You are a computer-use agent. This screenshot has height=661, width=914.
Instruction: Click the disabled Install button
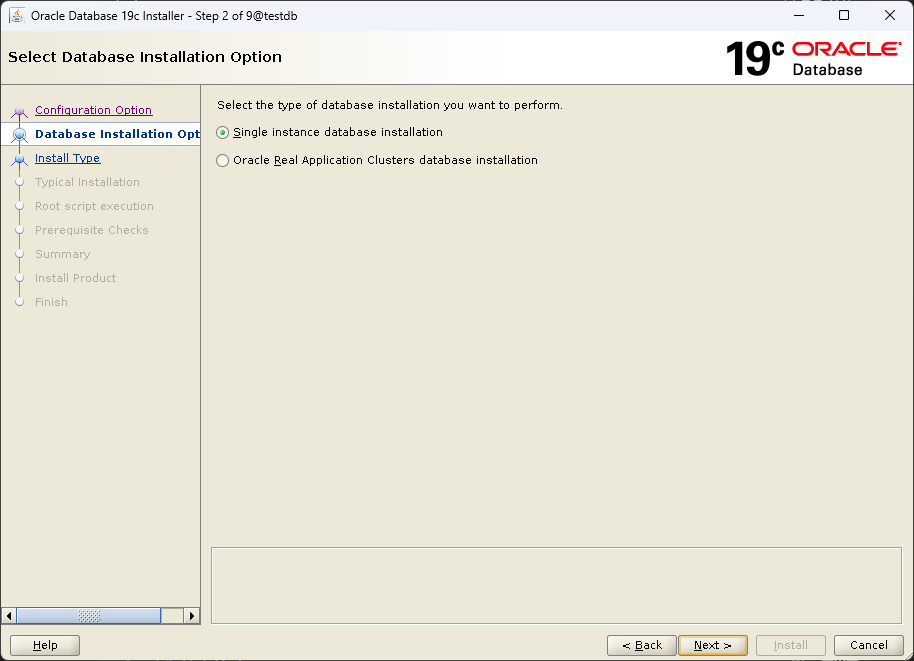(x=790, y=645)
